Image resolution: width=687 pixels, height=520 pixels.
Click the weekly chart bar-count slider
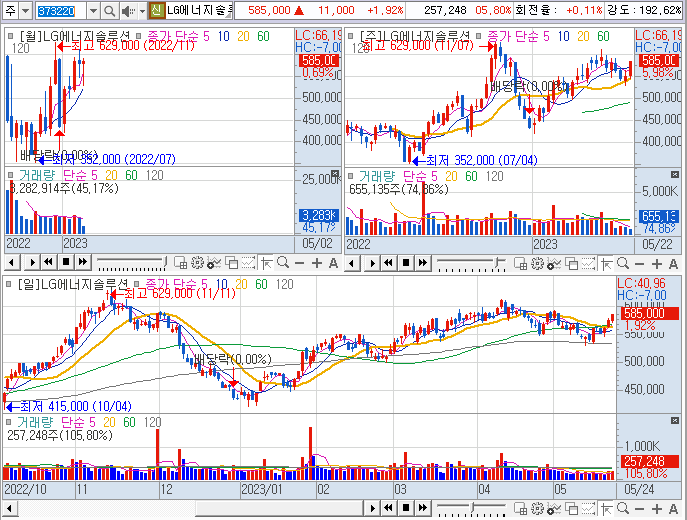471,264
